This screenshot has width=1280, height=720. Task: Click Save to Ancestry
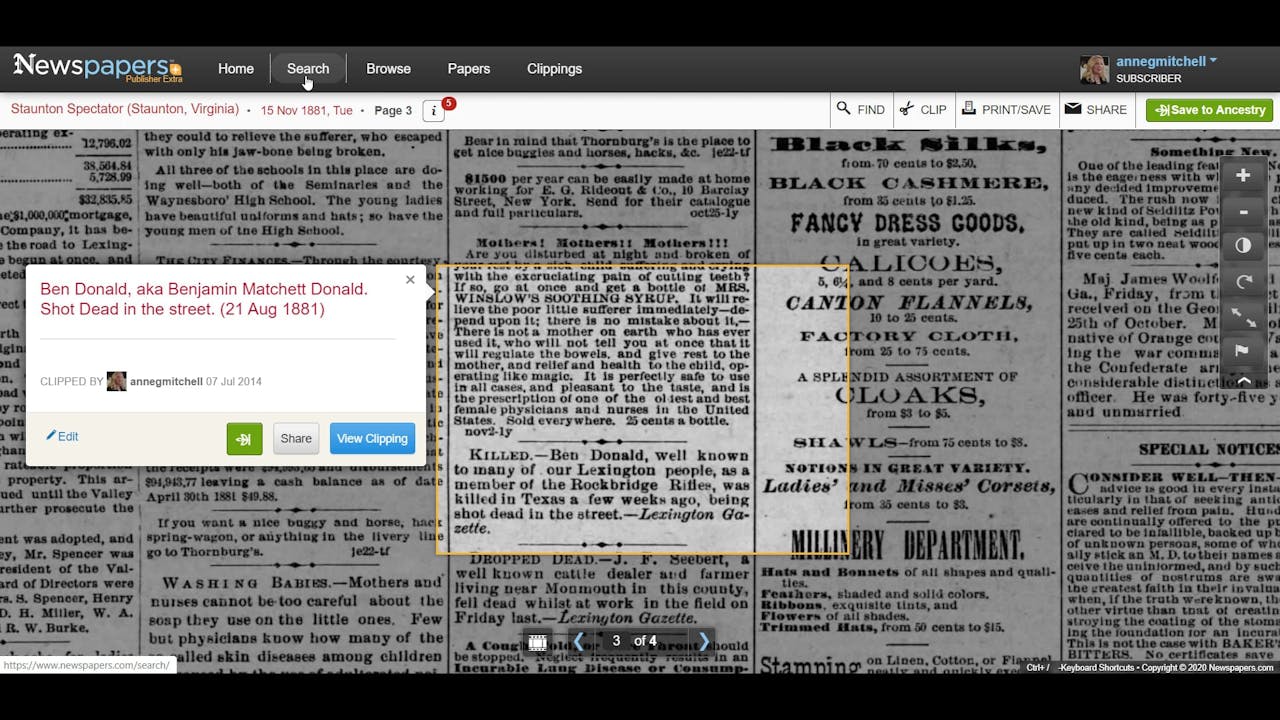point(1208,109)
